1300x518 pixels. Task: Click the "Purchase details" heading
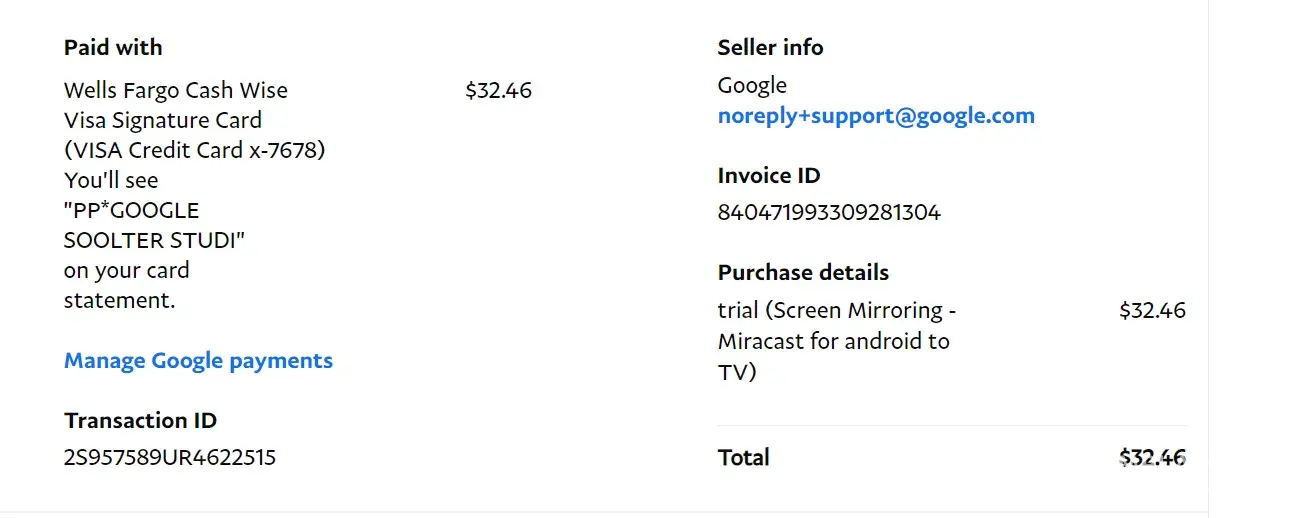[x=803, y=273]
